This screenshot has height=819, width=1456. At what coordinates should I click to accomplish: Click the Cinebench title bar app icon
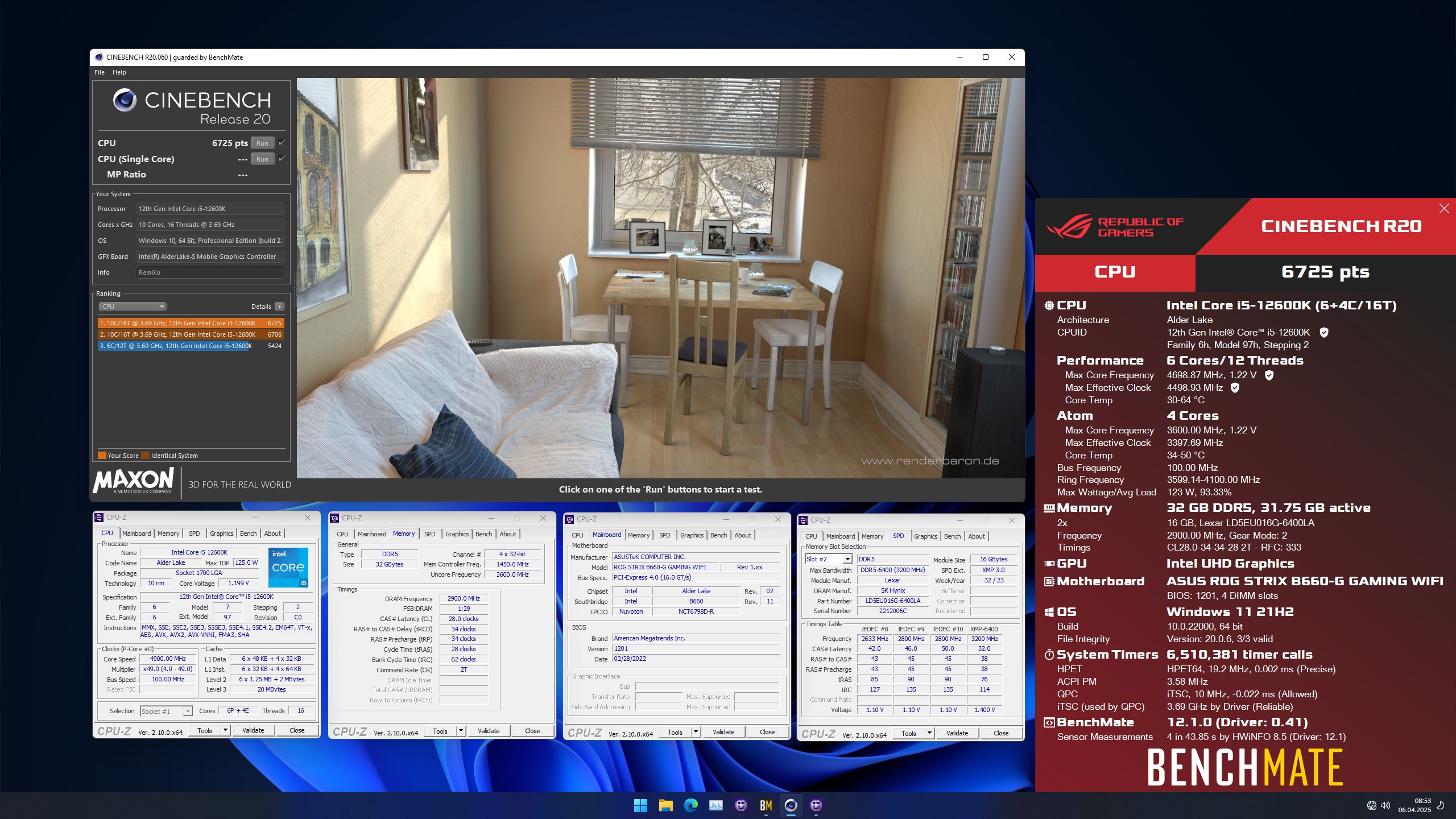coord(99,57)
